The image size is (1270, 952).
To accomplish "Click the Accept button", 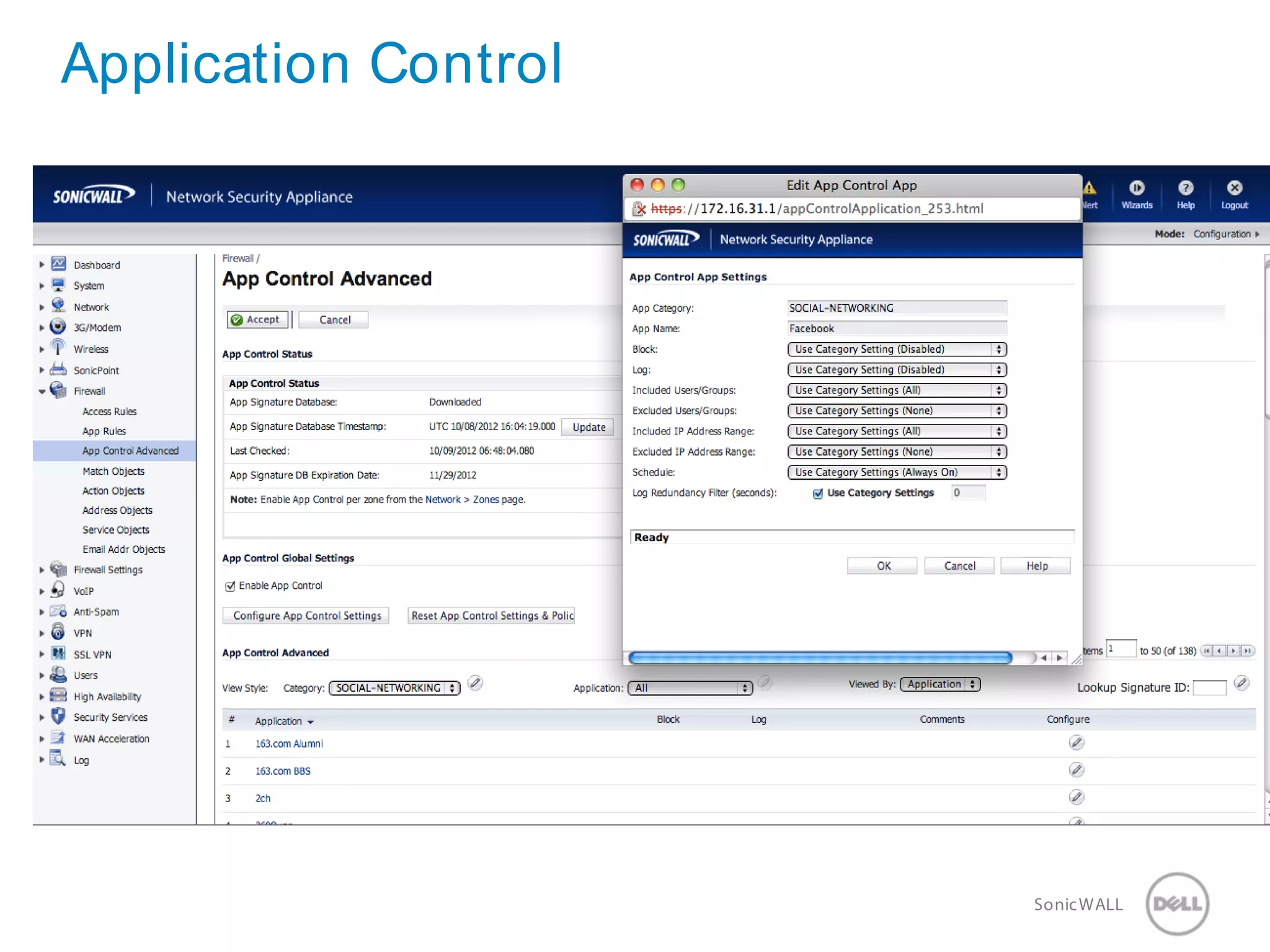I will [x=257, y=320].
